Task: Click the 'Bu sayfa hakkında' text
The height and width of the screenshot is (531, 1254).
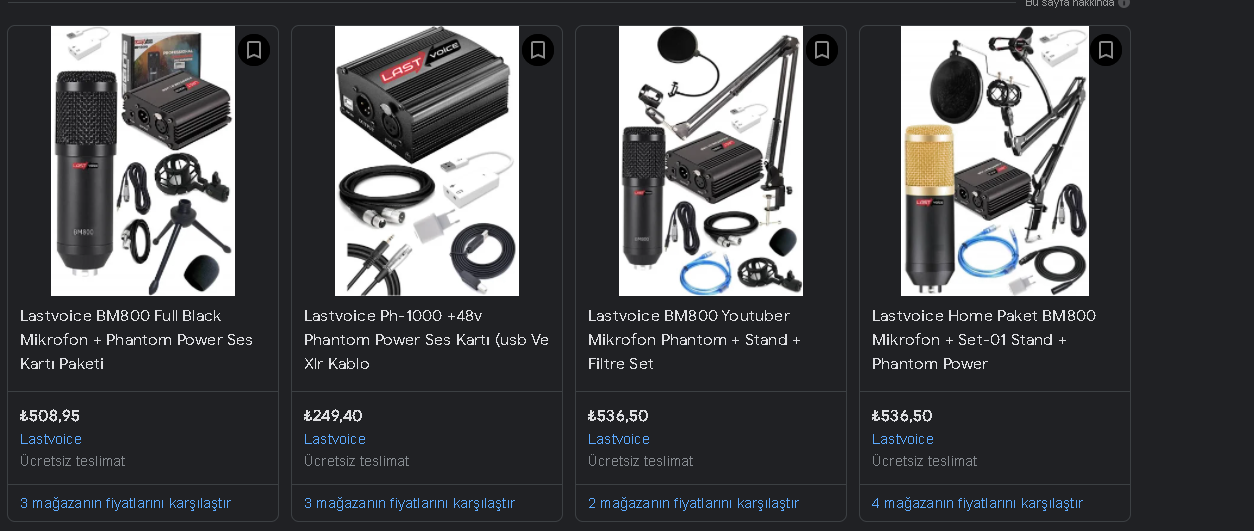Action: point(1069,3)
